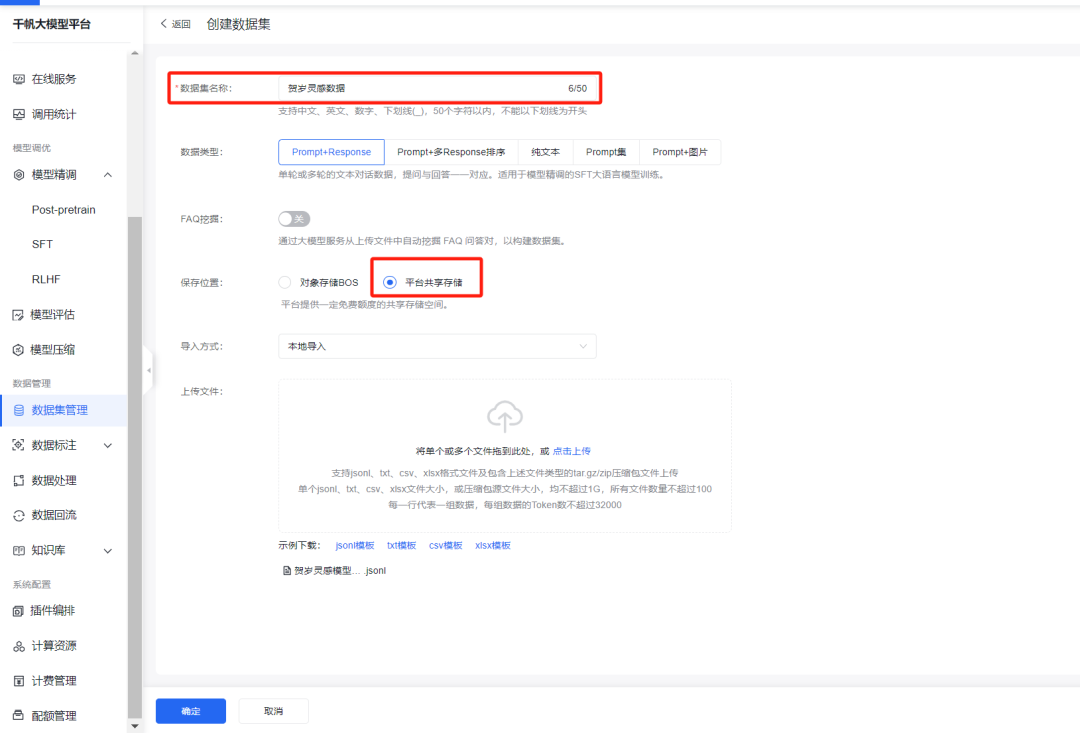The image size is (1080, 733).
Task: Click the 调用统计 icon in sidebar
Action: click(x=19, y=114)
